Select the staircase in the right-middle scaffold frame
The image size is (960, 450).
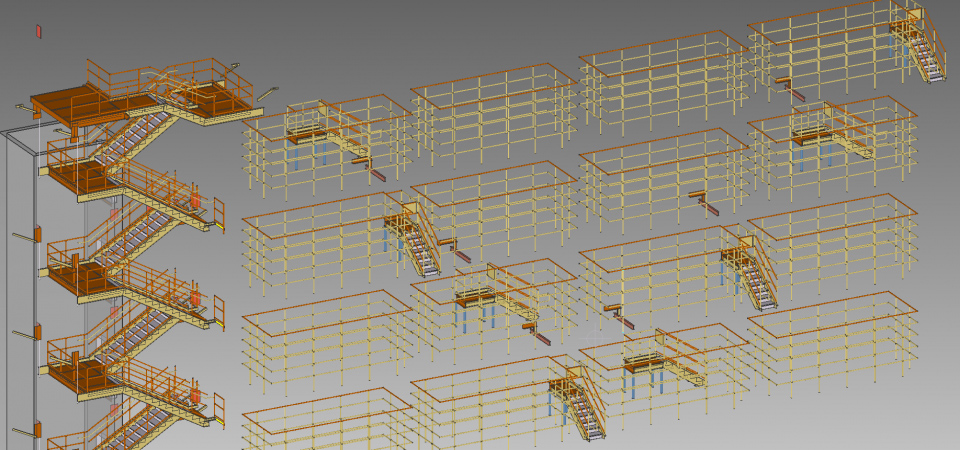754,277
